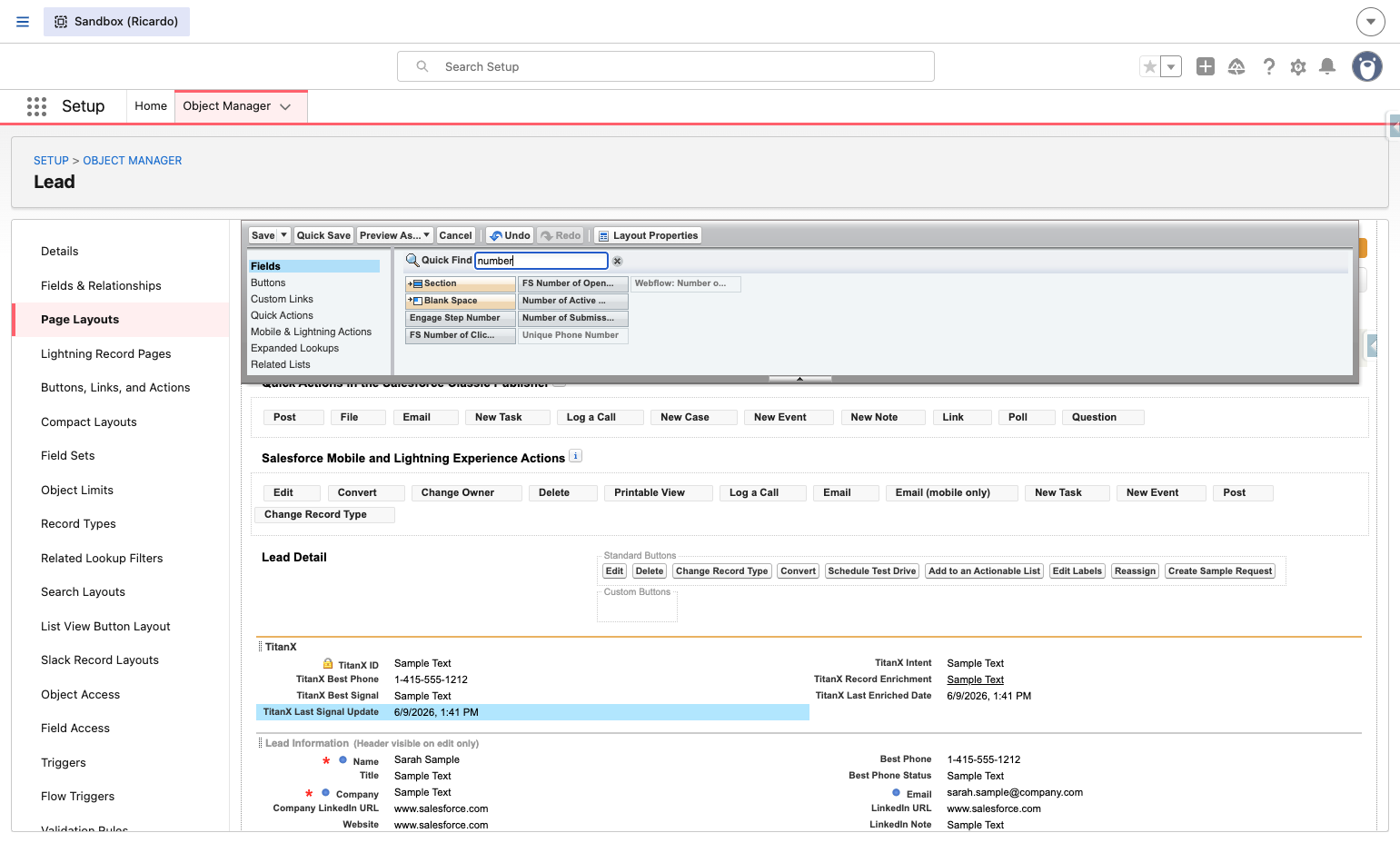Collapse the palette using the bottom handle

[799, 379]
